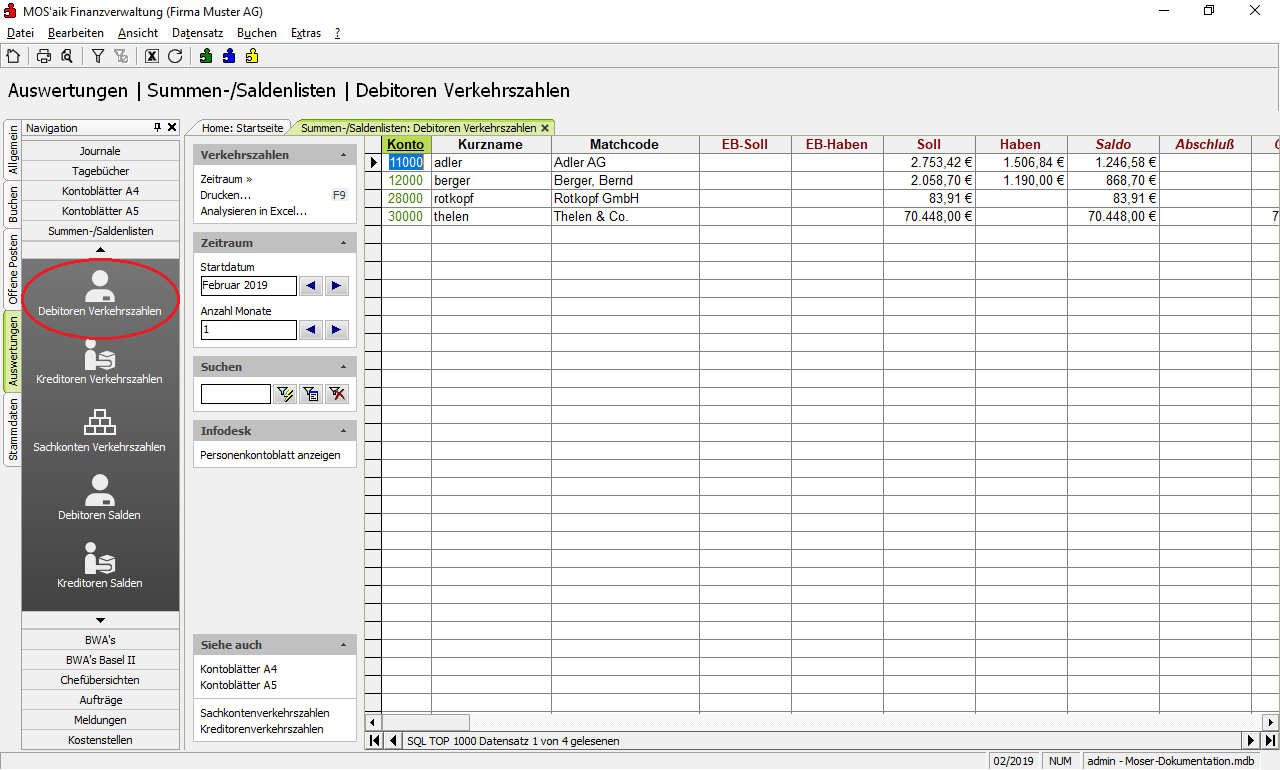Image resolution: width=1280 pixels, height=770 pixels.
Task: Pin the Navigation panel
Action: (157, 128)
